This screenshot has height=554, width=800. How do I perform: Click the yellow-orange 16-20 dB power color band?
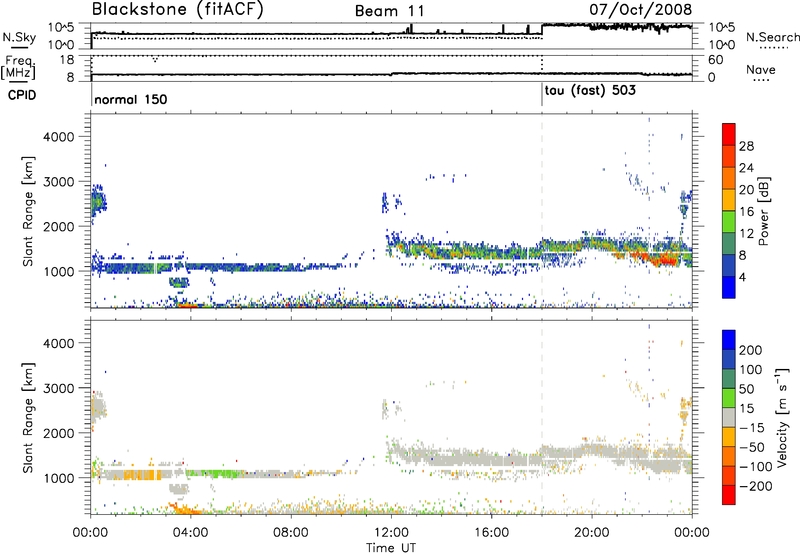[x=729, y=200]
